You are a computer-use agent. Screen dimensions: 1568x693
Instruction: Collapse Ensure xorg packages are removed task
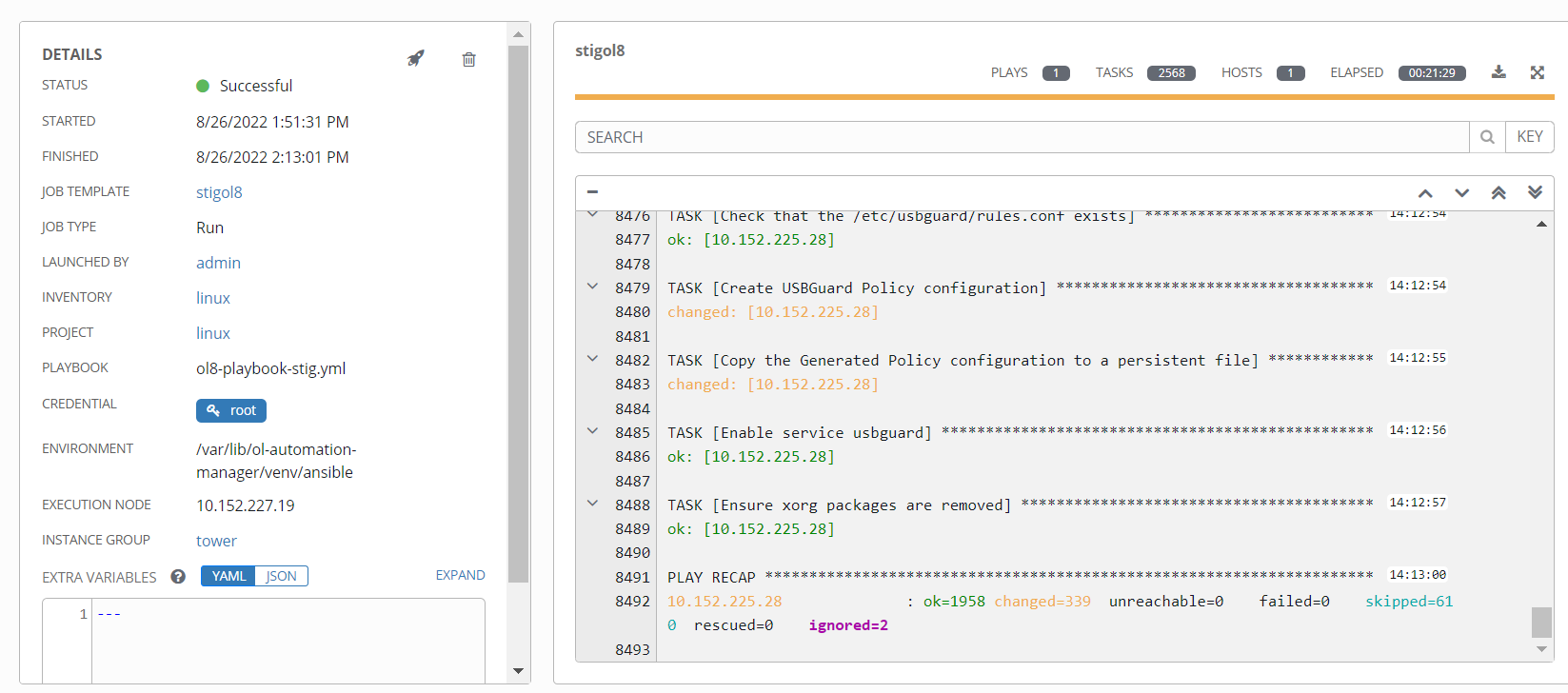pyautogui.click(x=592, y=504)
